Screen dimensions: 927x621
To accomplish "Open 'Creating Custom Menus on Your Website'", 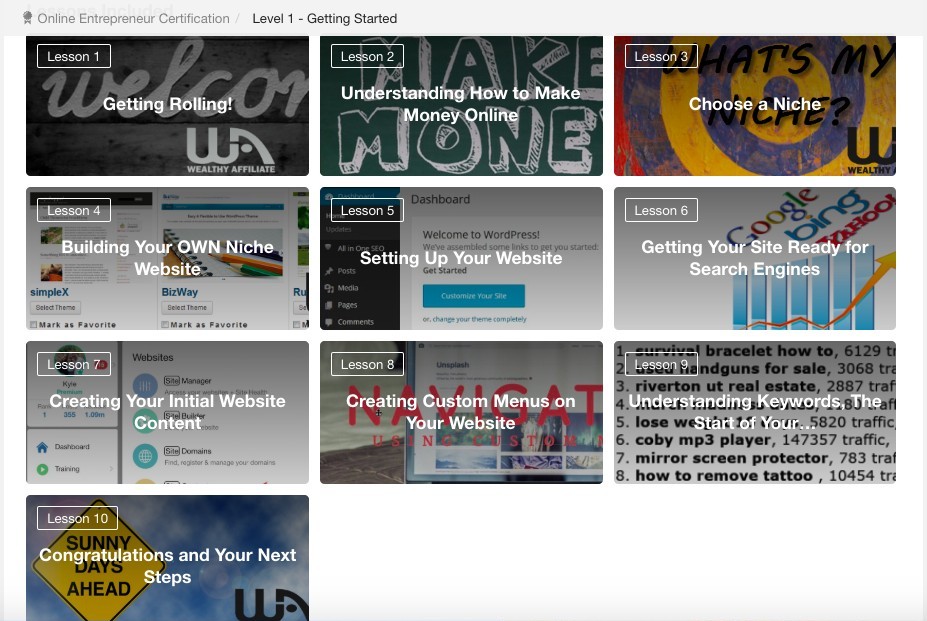I will (461, 412).
